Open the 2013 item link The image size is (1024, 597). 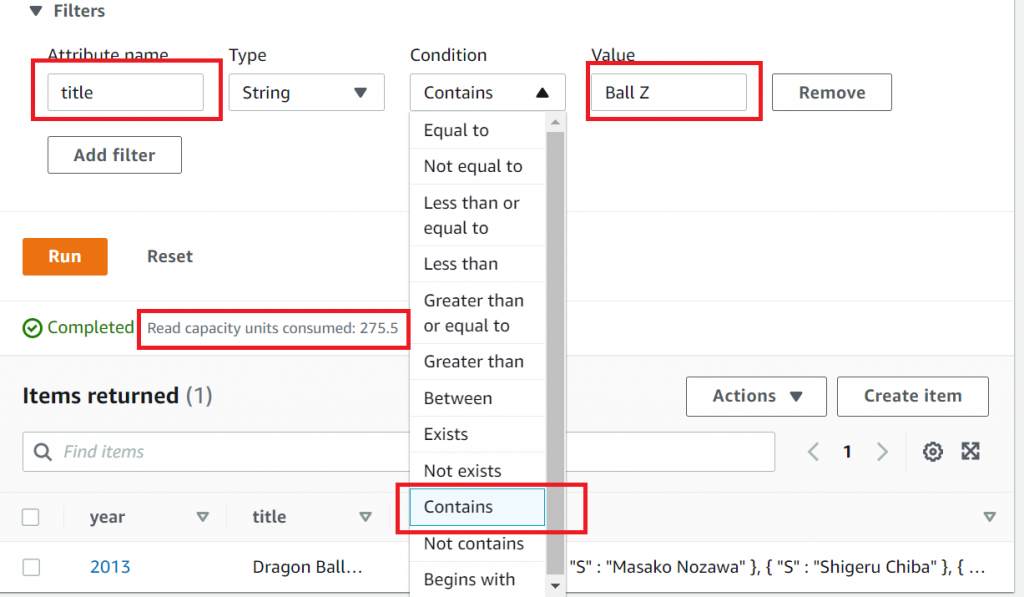[110, 567]
